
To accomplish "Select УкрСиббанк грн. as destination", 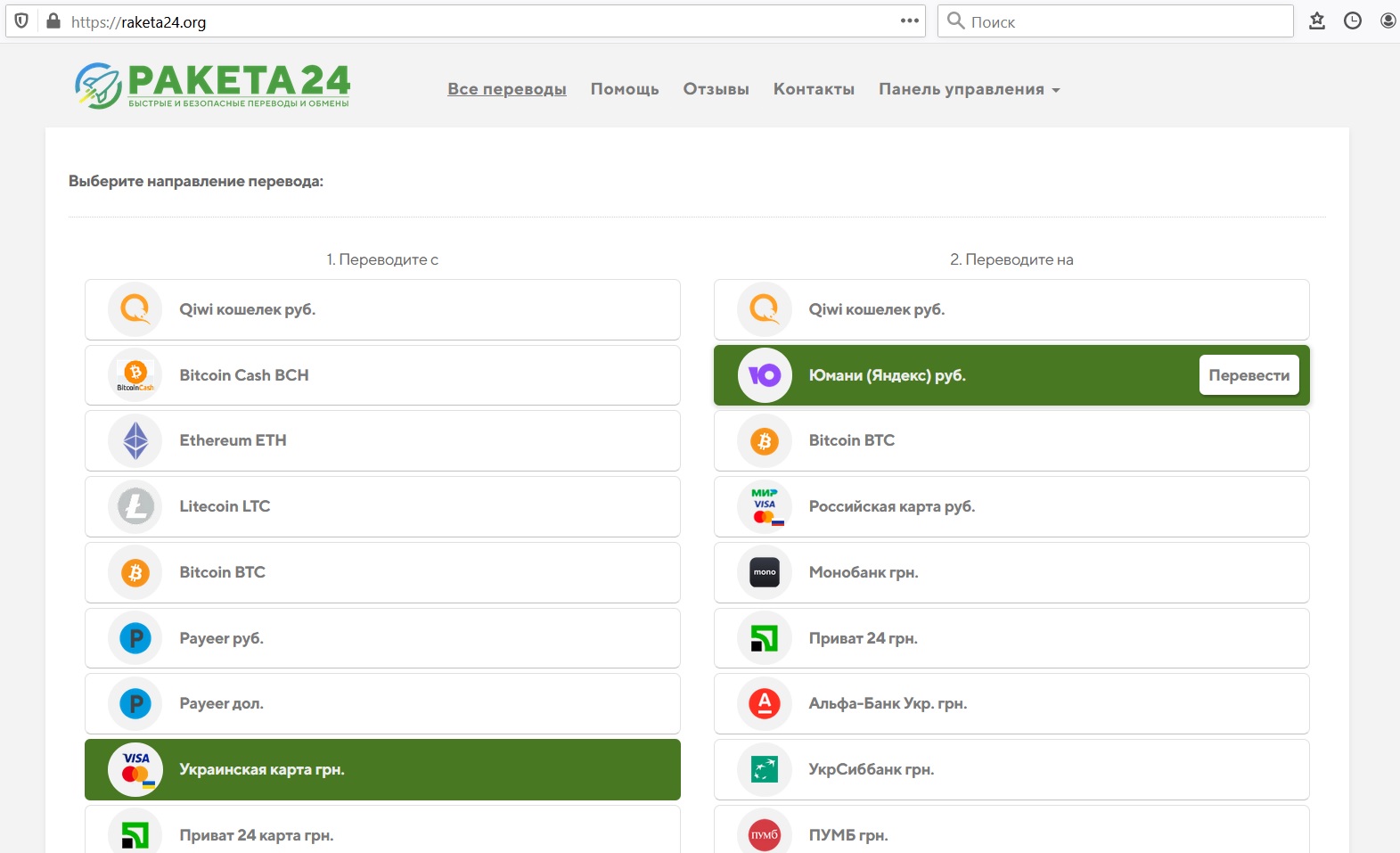I will (1011, 769).
